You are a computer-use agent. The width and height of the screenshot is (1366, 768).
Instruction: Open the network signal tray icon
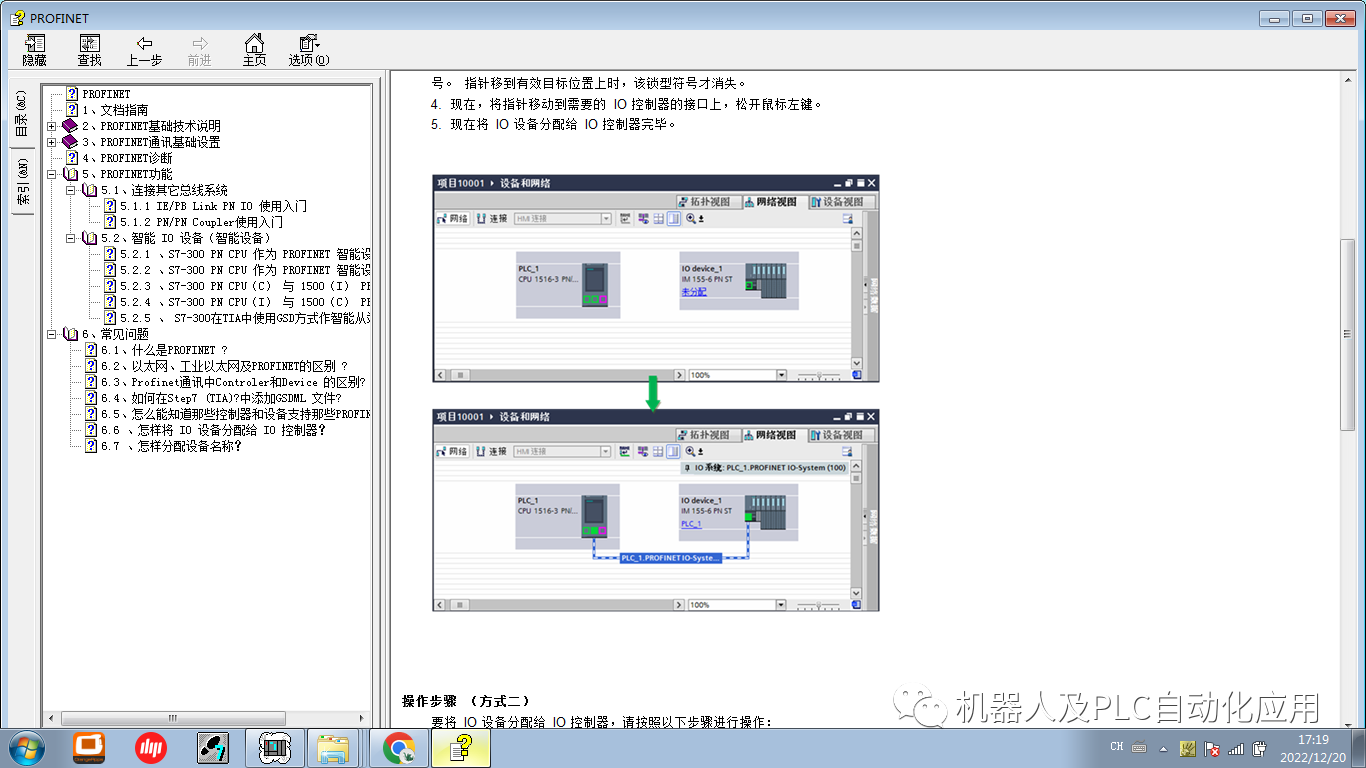(1236, 748)
